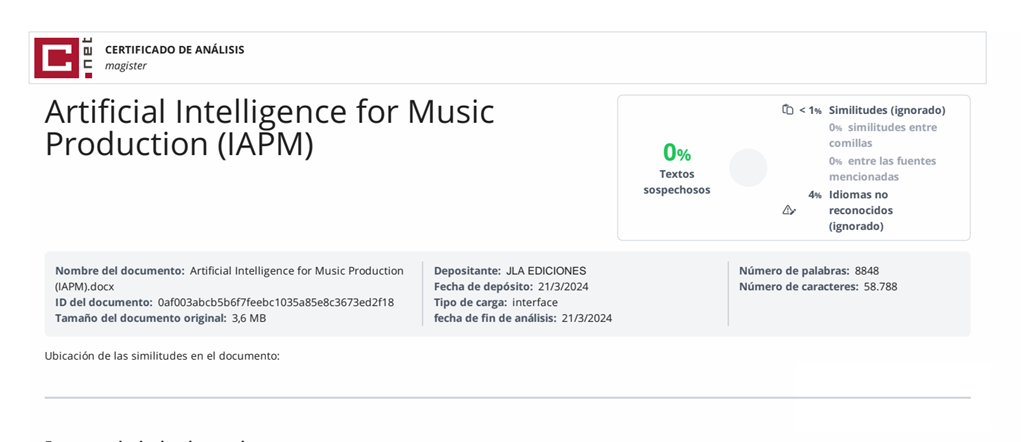The image size is (1021, 442).
Task: Click "Ubicación de las similitudes en el documento" text
Action: pos(162,356)
